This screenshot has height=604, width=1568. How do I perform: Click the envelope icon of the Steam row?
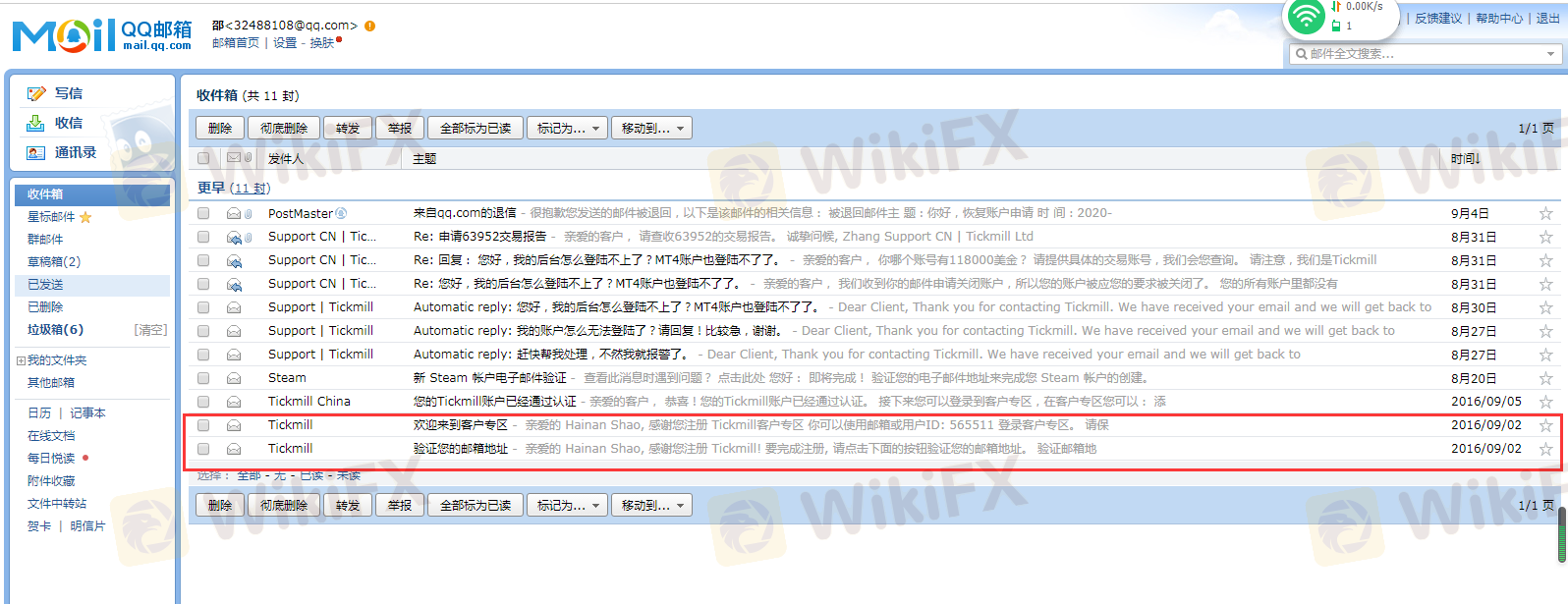pos(234,378)
